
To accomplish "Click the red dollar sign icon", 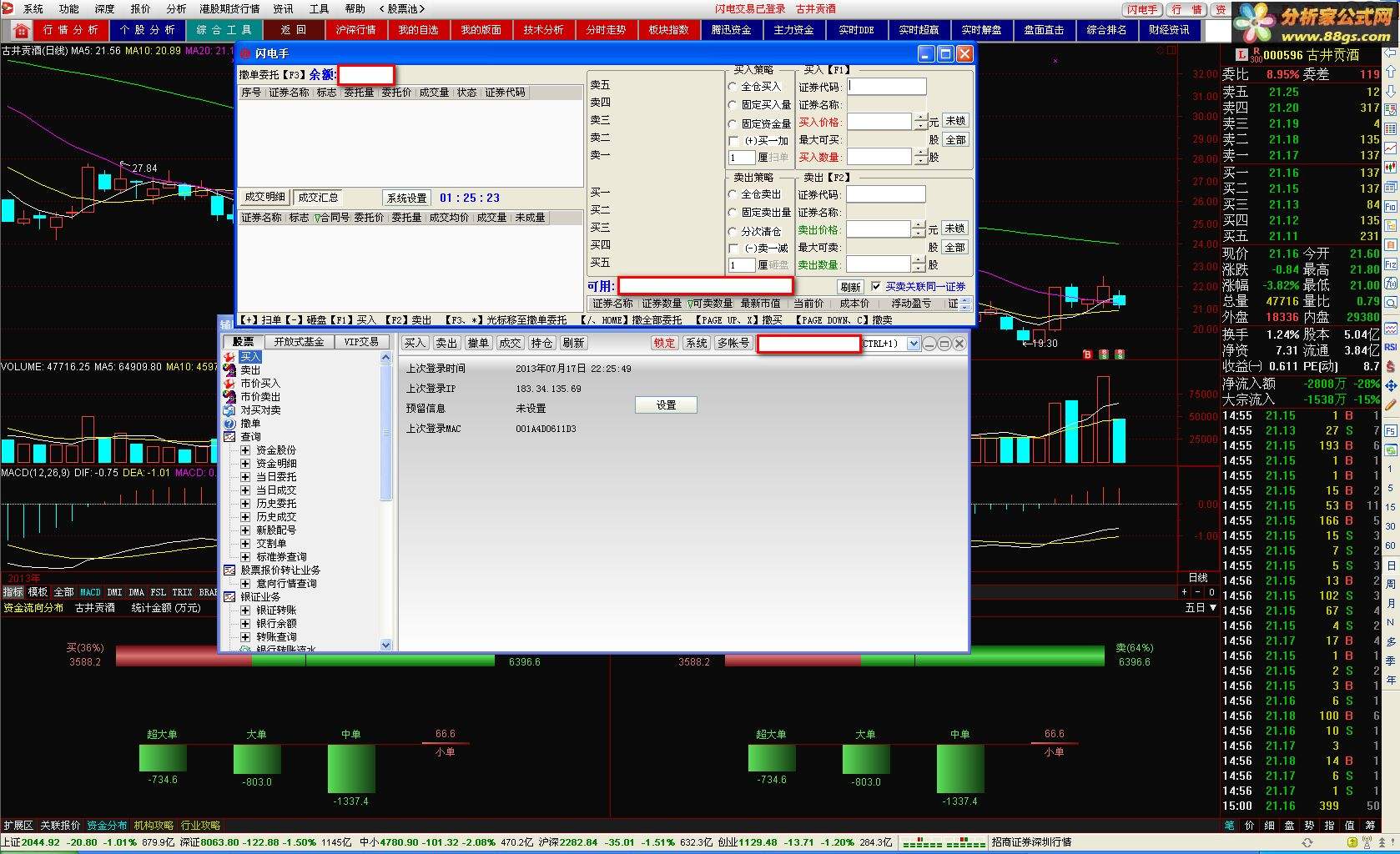I will tap(1390, 366).
